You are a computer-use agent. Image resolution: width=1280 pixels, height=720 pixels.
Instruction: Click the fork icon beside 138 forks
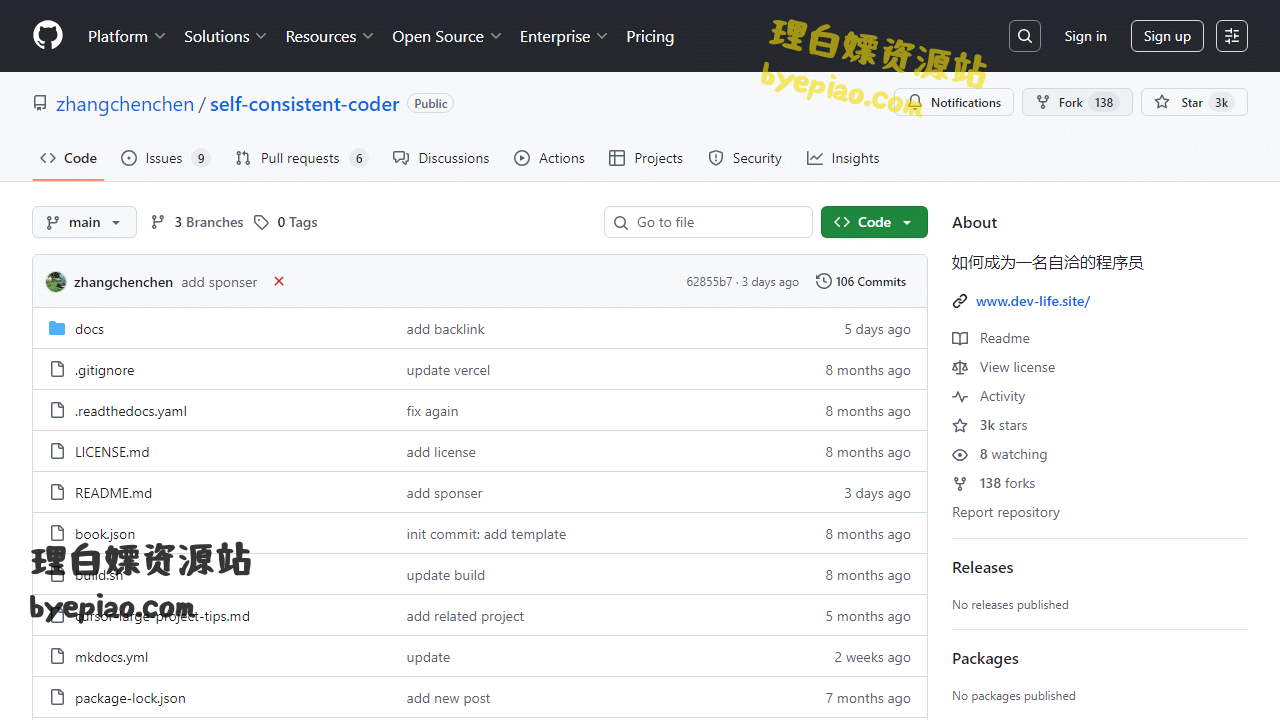click(x=960, y=483)
